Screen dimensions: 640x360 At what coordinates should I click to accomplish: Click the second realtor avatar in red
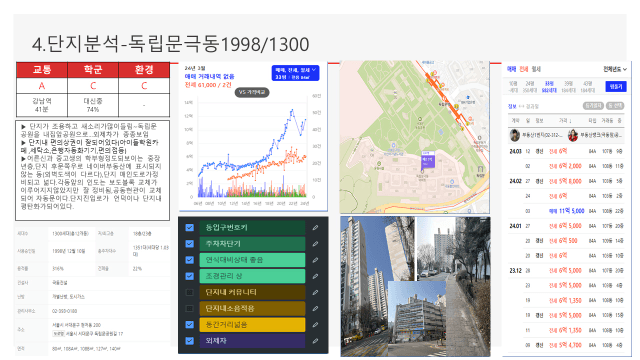coord(573,135)
